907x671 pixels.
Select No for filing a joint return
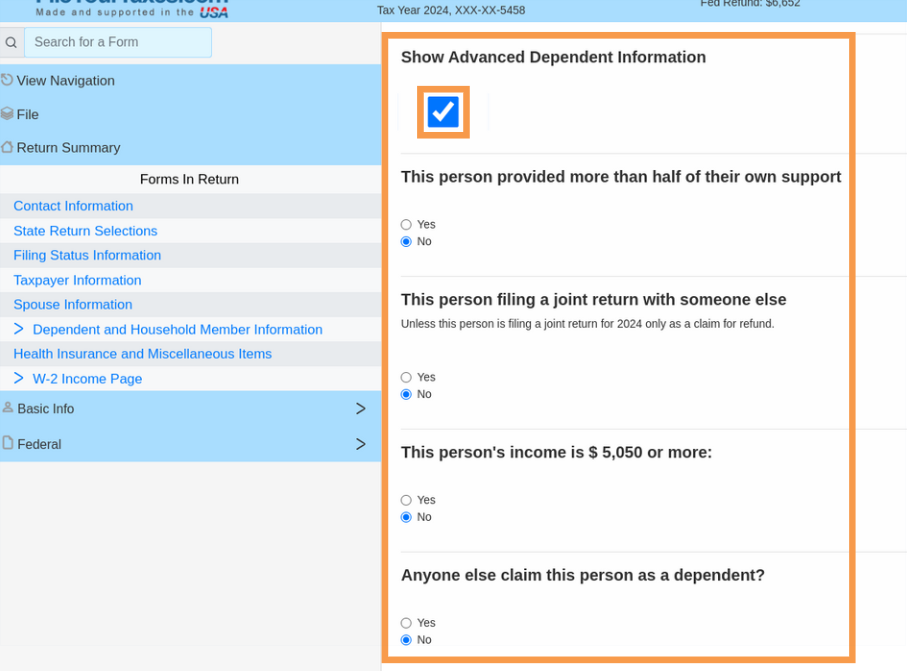[x=406, y=394]
